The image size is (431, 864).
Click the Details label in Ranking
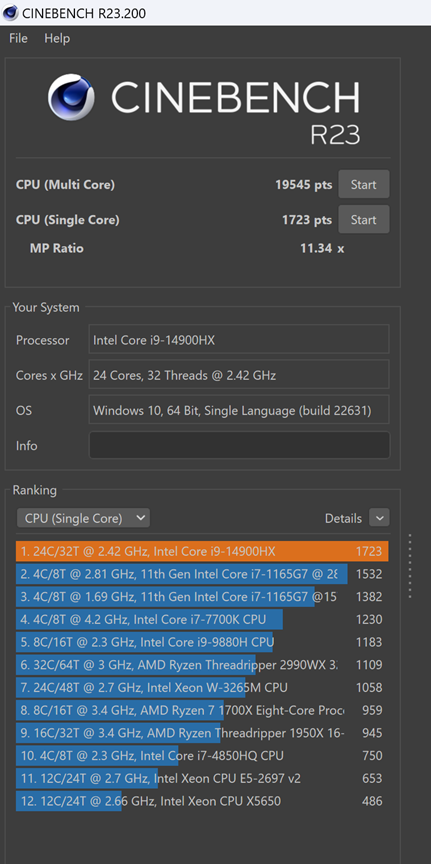tap(343, 519)
